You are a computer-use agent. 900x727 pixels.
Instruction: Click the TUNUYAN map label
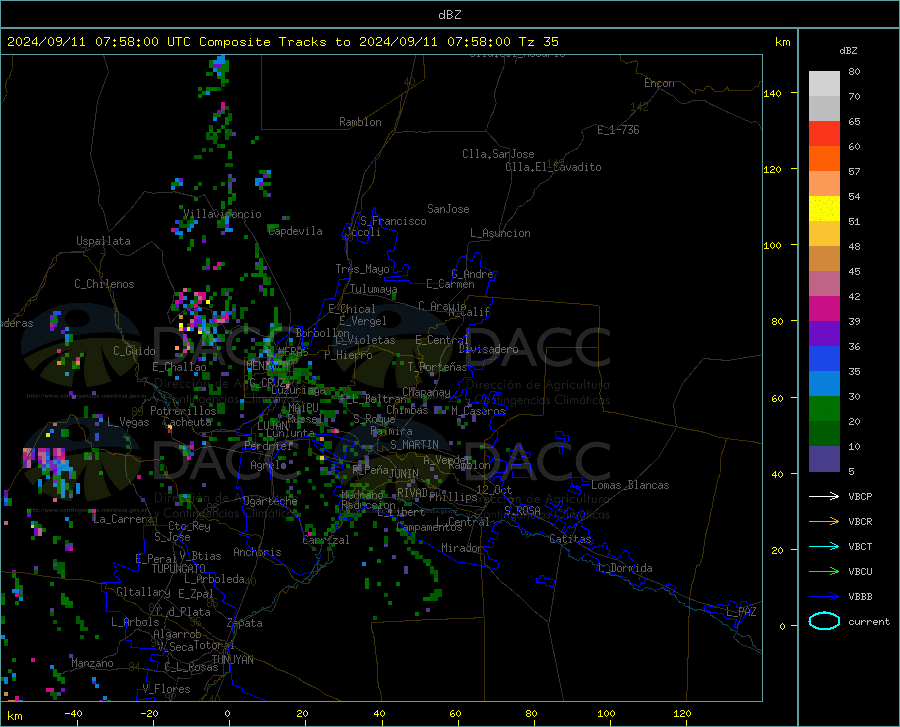point(232,660)
